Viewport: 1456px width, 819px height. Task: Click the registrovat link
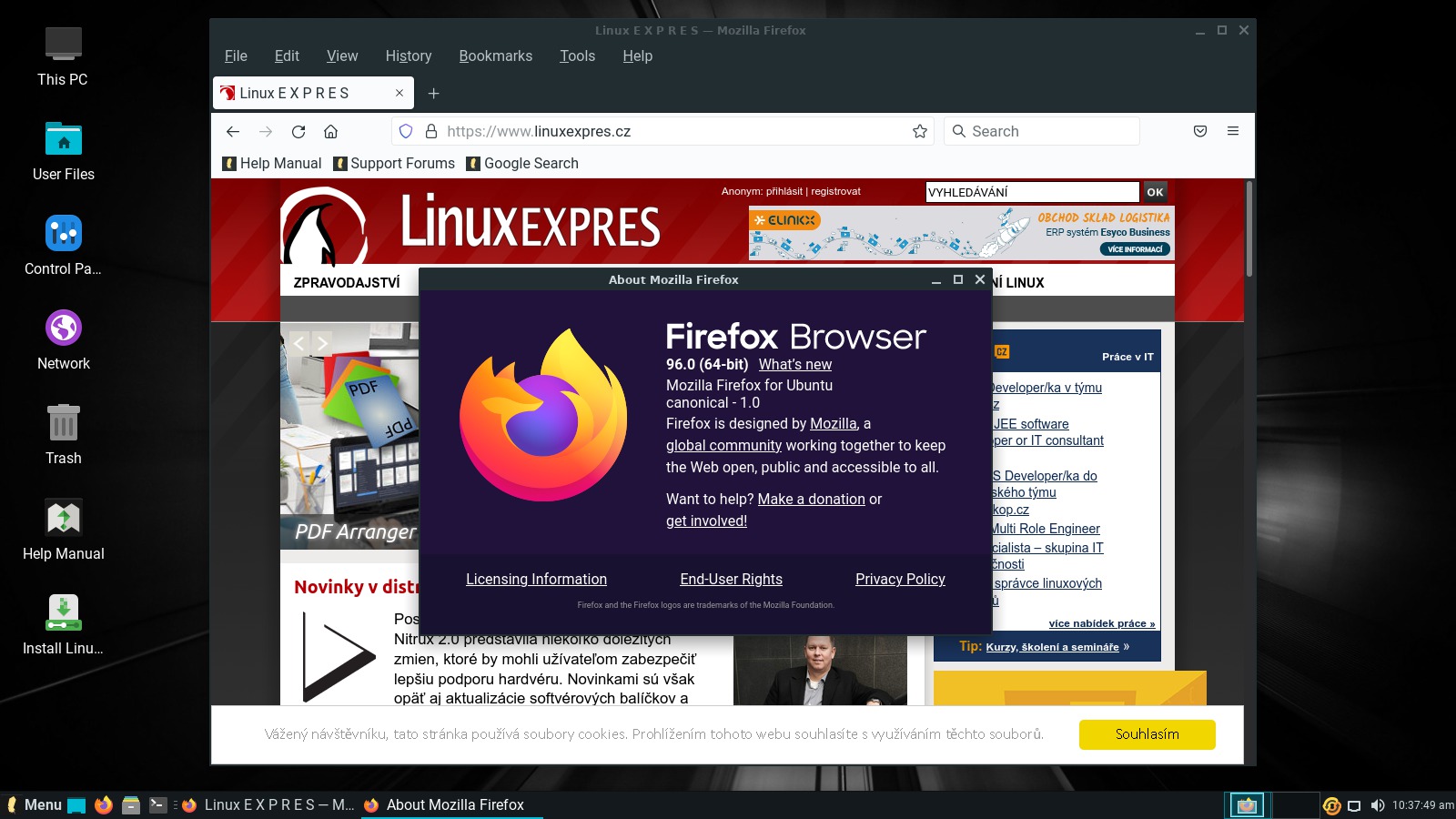(x=835, y=191)
